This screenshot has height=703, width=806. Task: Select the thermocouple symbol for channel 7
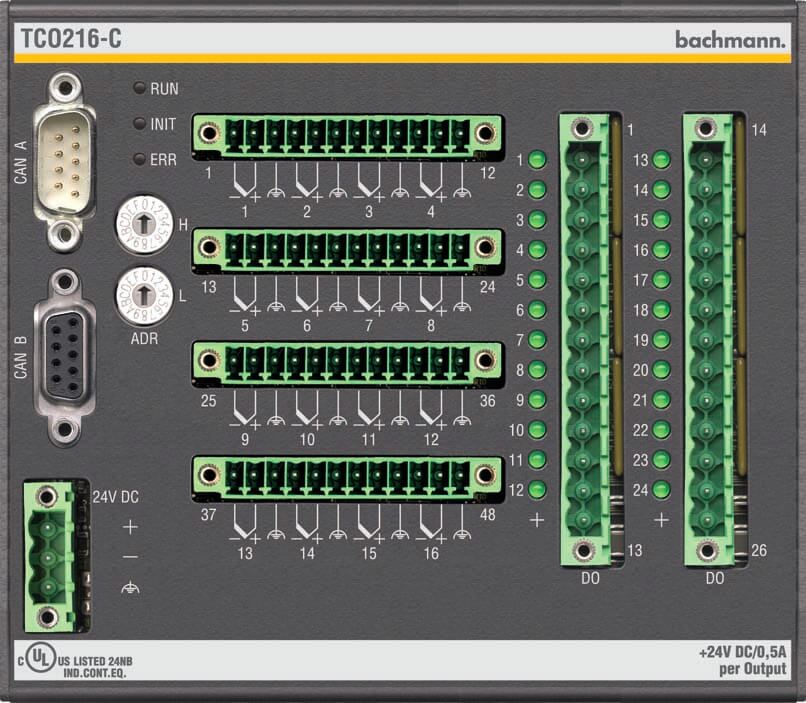[369, 296]
